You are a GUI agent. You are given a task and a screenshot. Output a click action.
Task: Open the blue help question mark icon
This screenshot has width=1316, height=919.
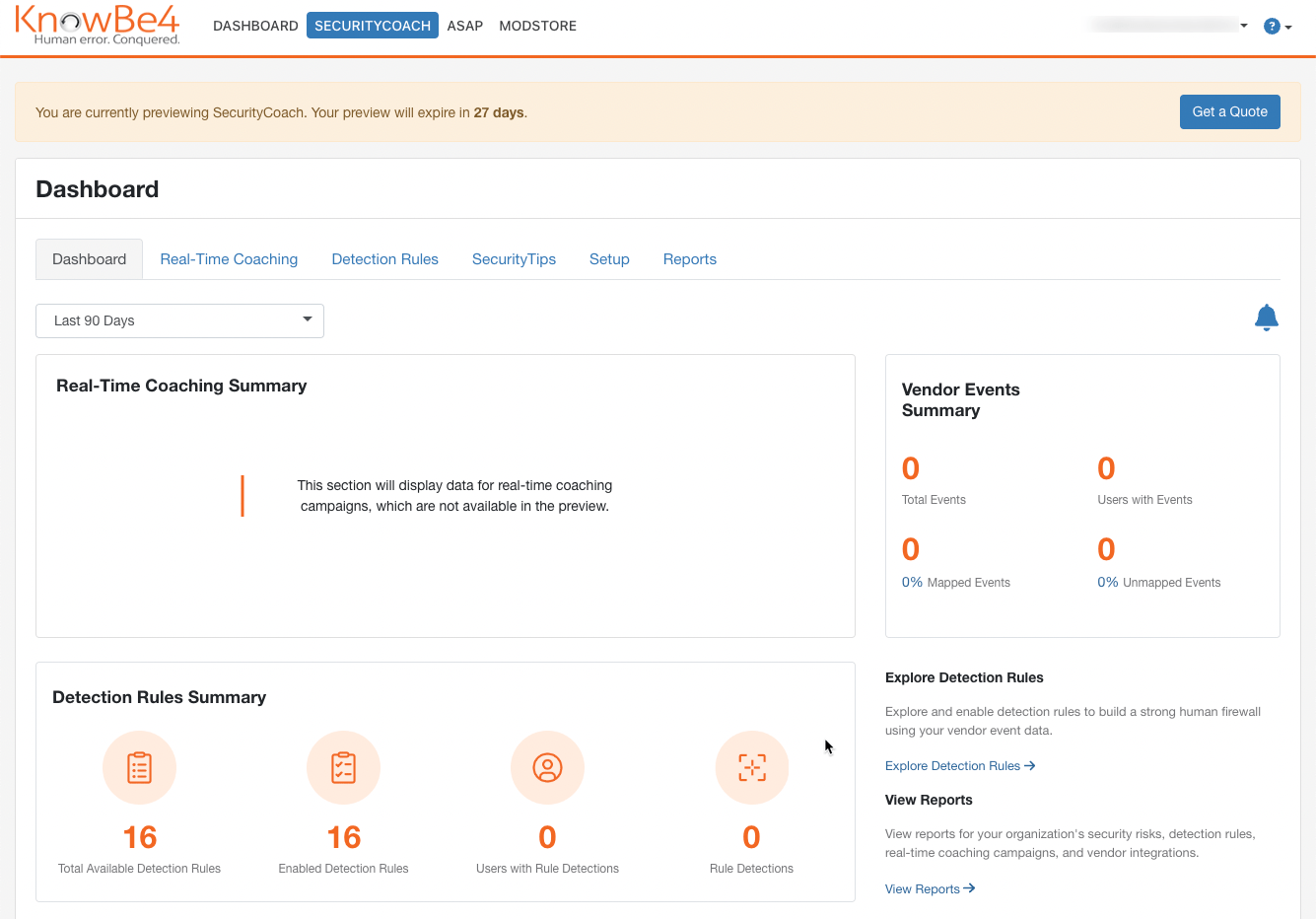pyautogui.click(x=1272, y=27)
